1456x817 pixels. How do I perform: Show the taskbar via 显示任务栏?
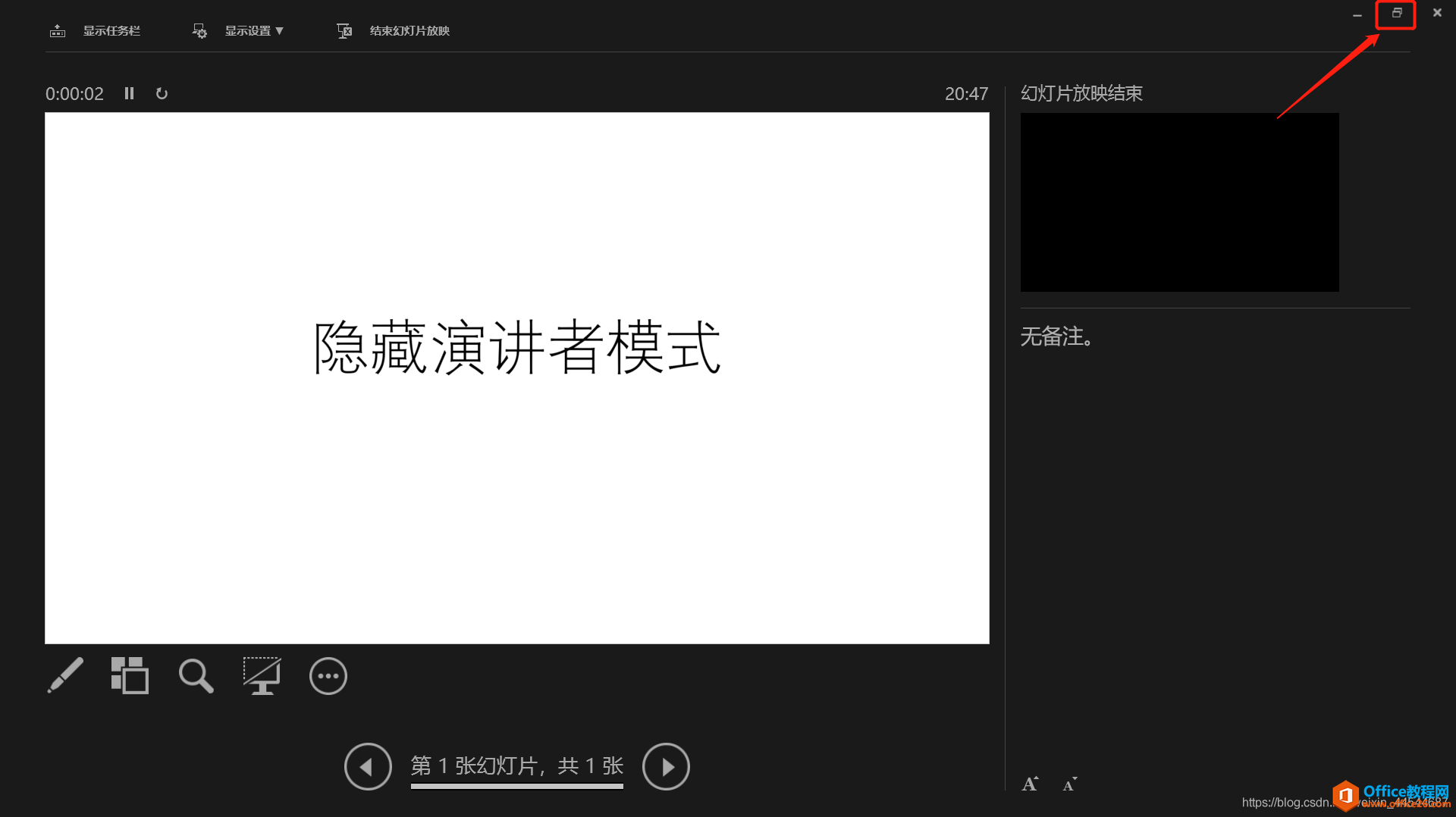111,30
